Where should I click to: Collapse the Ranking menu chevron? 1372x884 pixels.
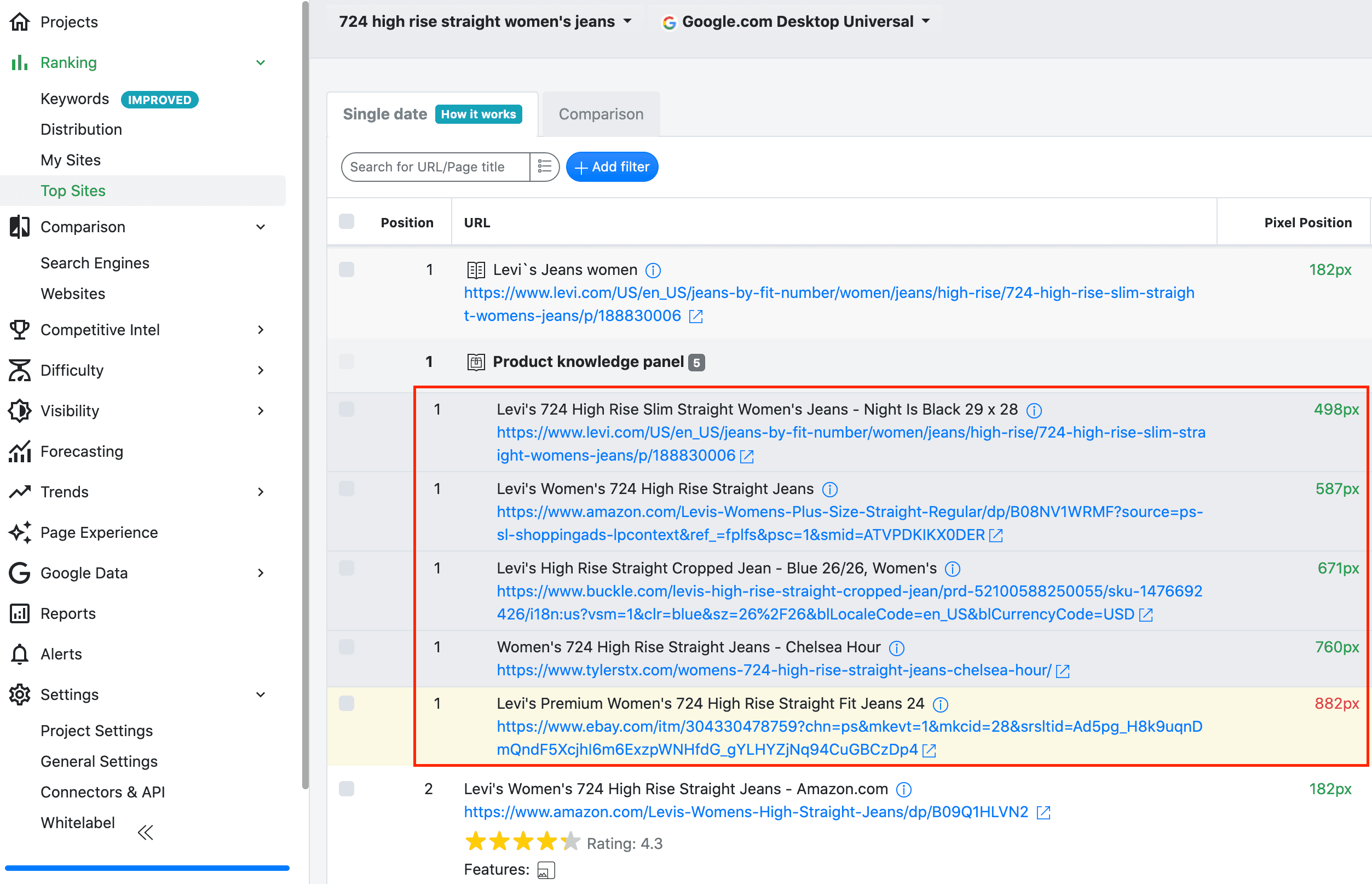261,62
